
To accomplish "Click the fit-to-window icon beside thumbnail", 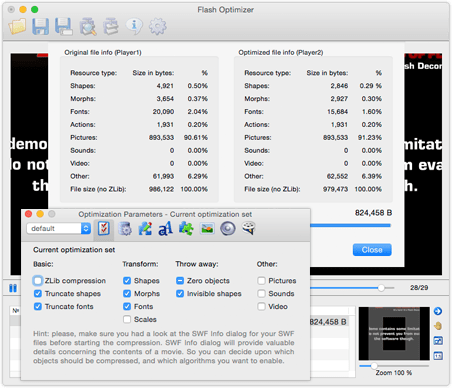I will coord(438,341).
